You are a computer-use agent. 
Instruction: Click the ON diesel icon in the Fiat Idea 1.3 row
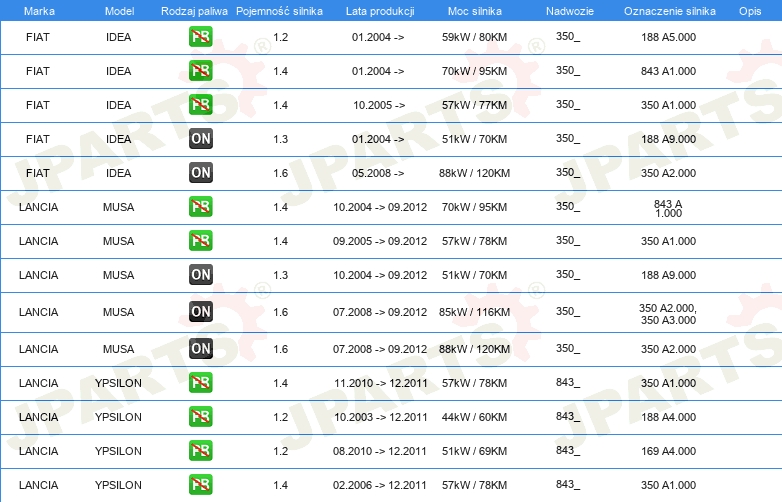[x=200, y=139]
